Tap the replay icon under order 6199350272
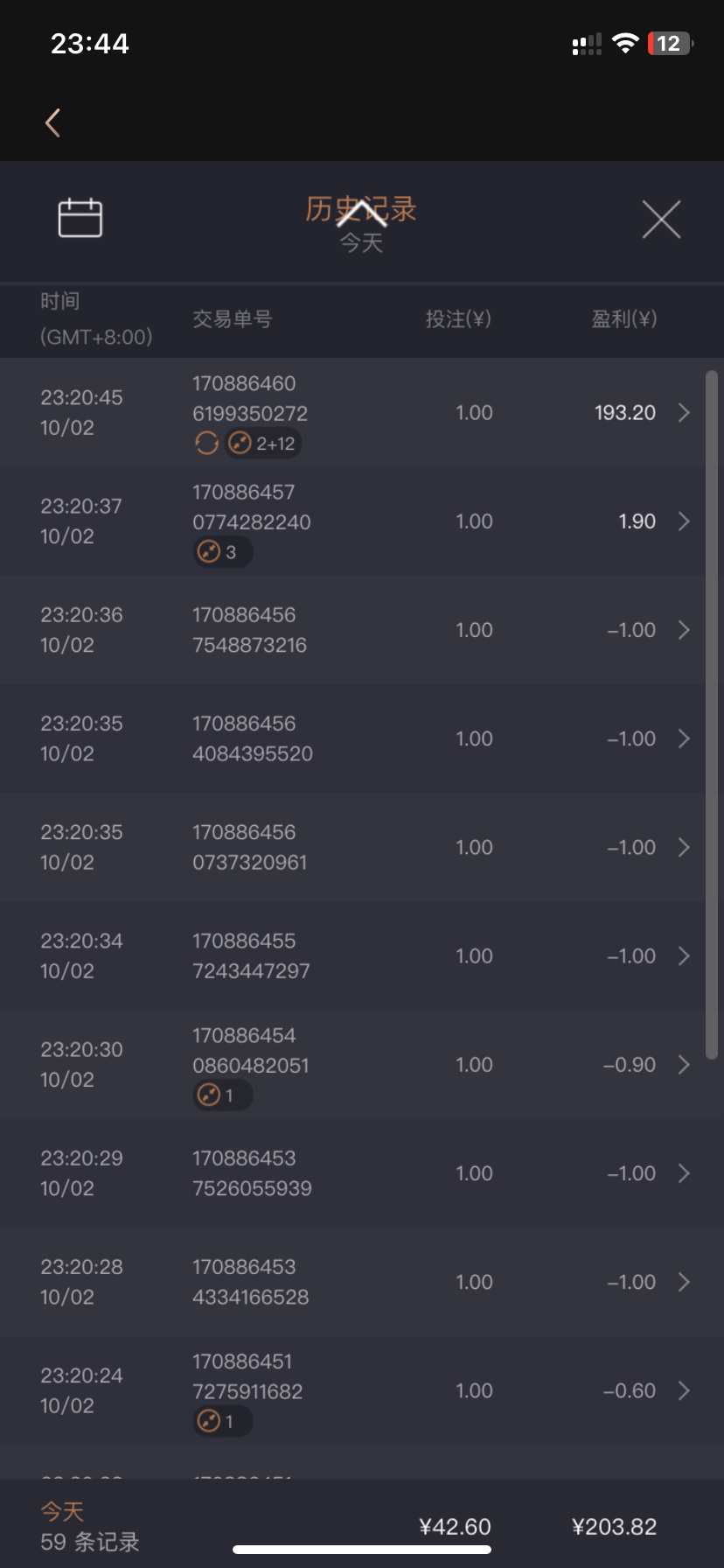Screen dimensions: 724x1568 click(x=207, y=444)
